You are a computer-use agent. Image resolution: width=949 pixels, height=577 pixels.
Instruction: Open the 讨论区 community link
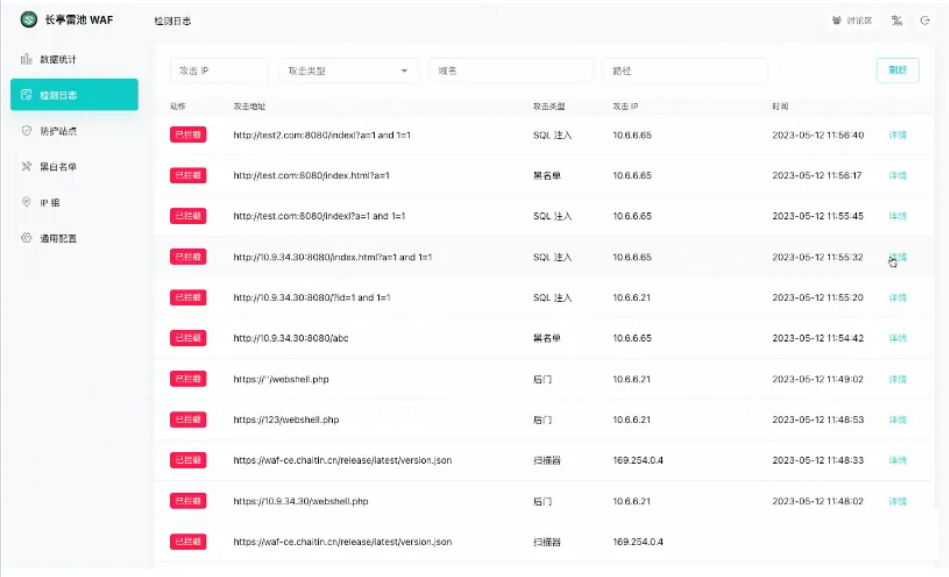point(852,20)
